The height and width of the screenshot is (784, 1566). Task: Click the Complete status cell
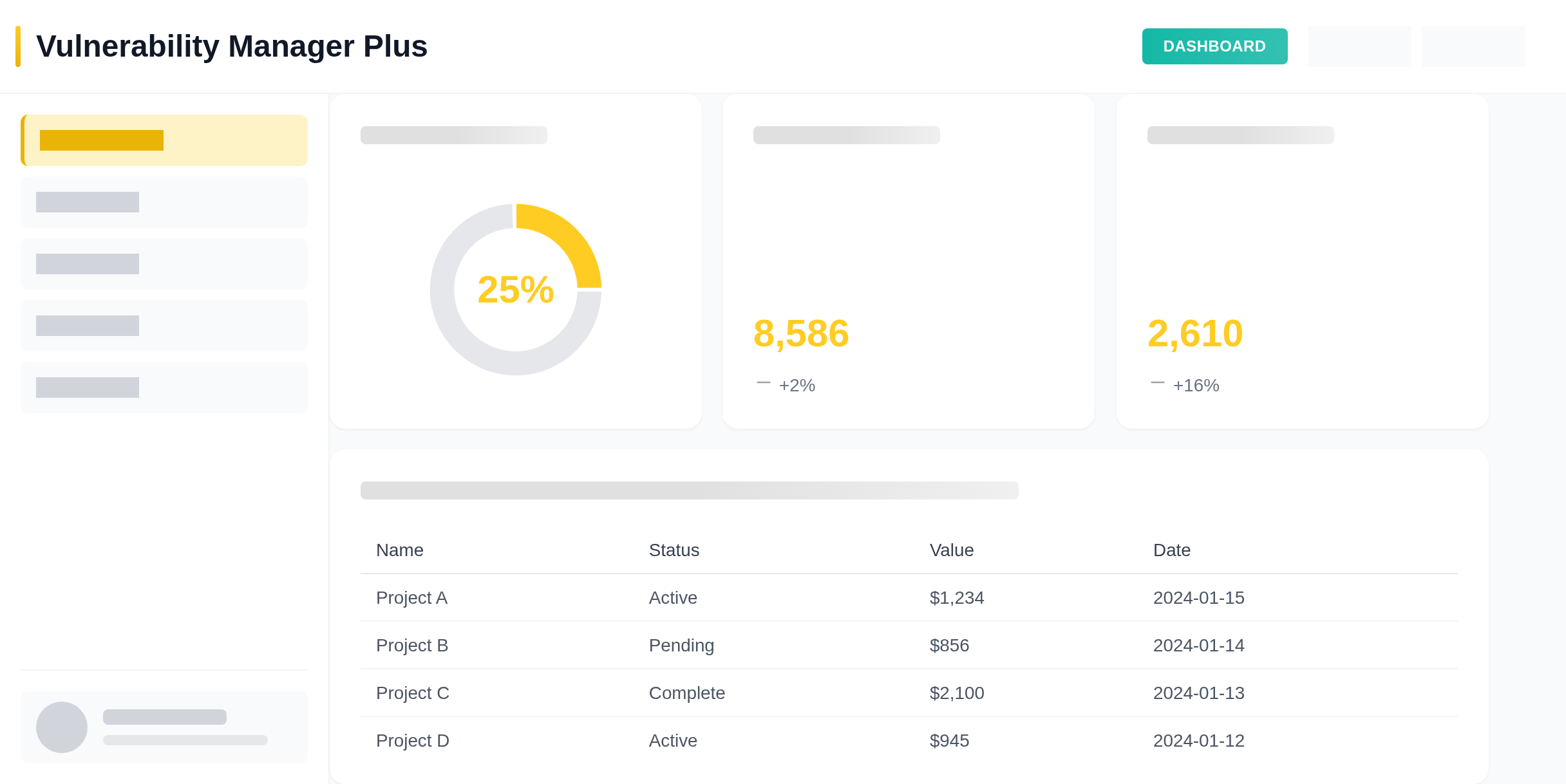point(686,693)
